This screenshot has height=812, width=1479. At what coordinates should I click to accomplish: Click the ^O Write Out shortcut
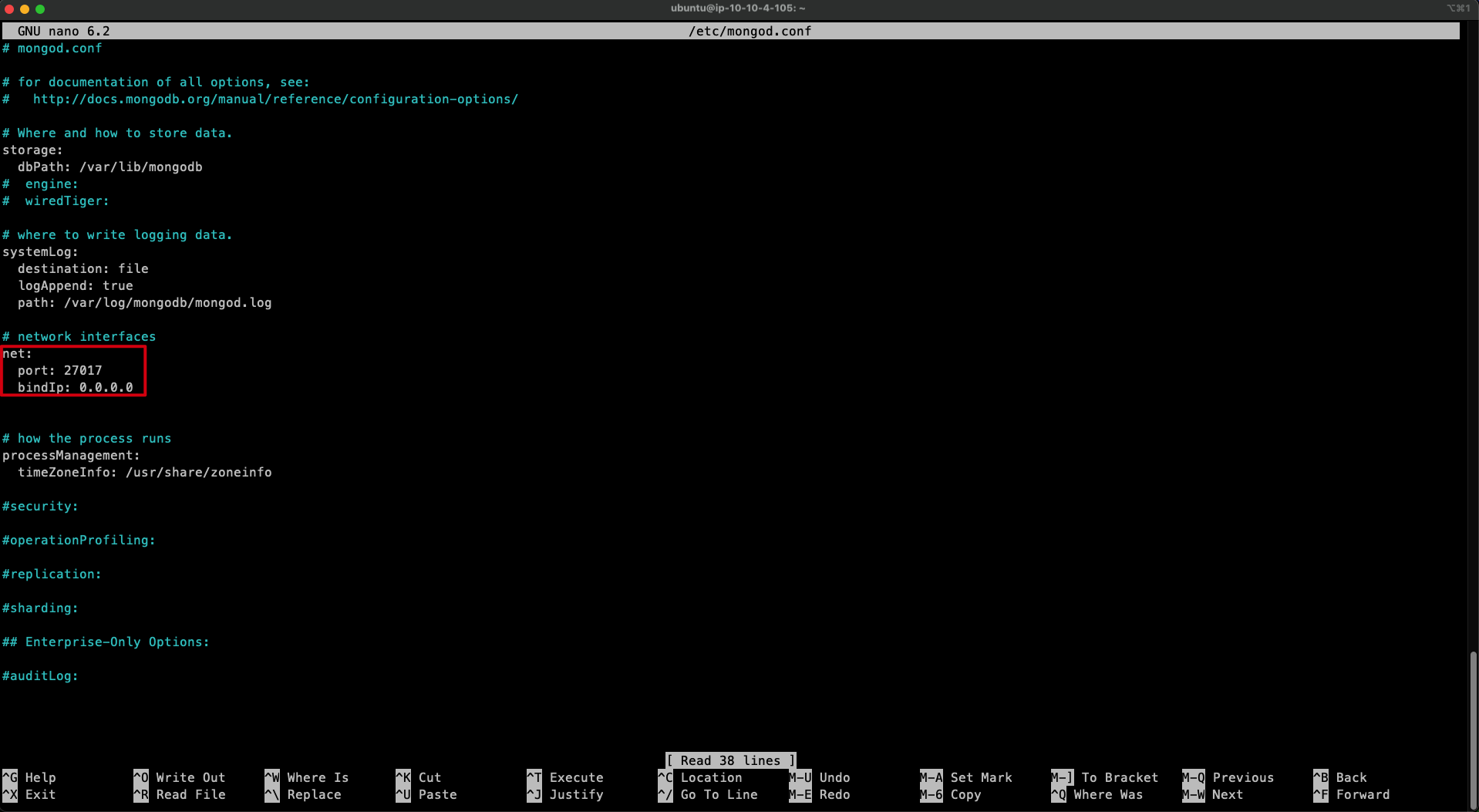click(x=180, y=777)
